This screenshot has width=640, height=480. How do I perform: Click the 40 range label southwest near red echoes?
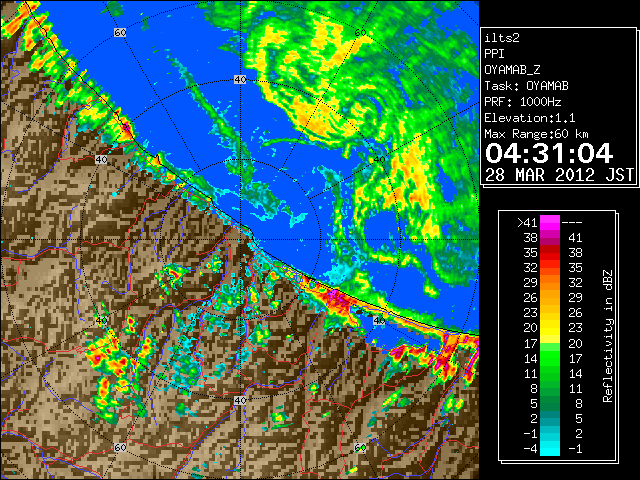click(x=101, y=320)
